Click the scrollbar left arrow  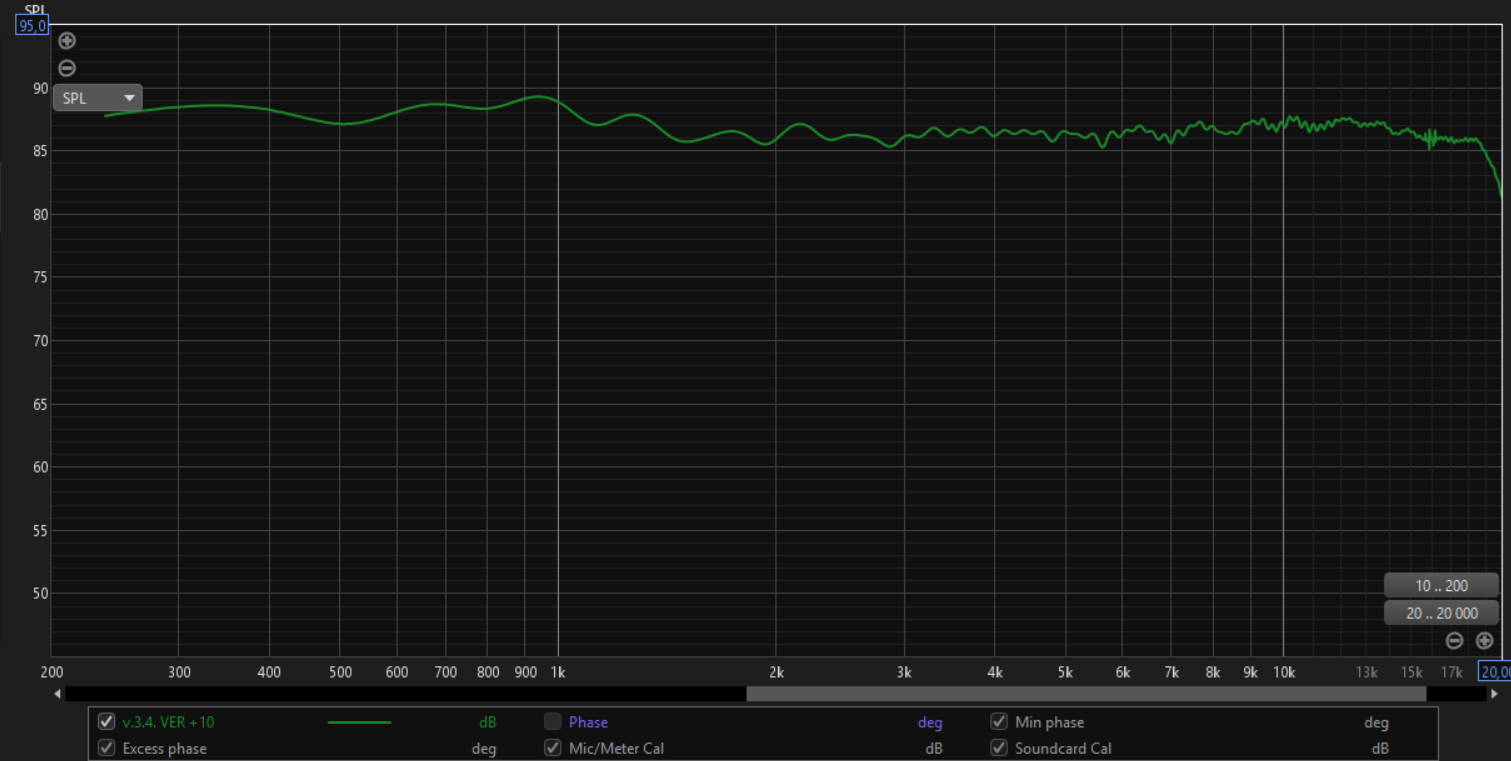coord(57,693)
